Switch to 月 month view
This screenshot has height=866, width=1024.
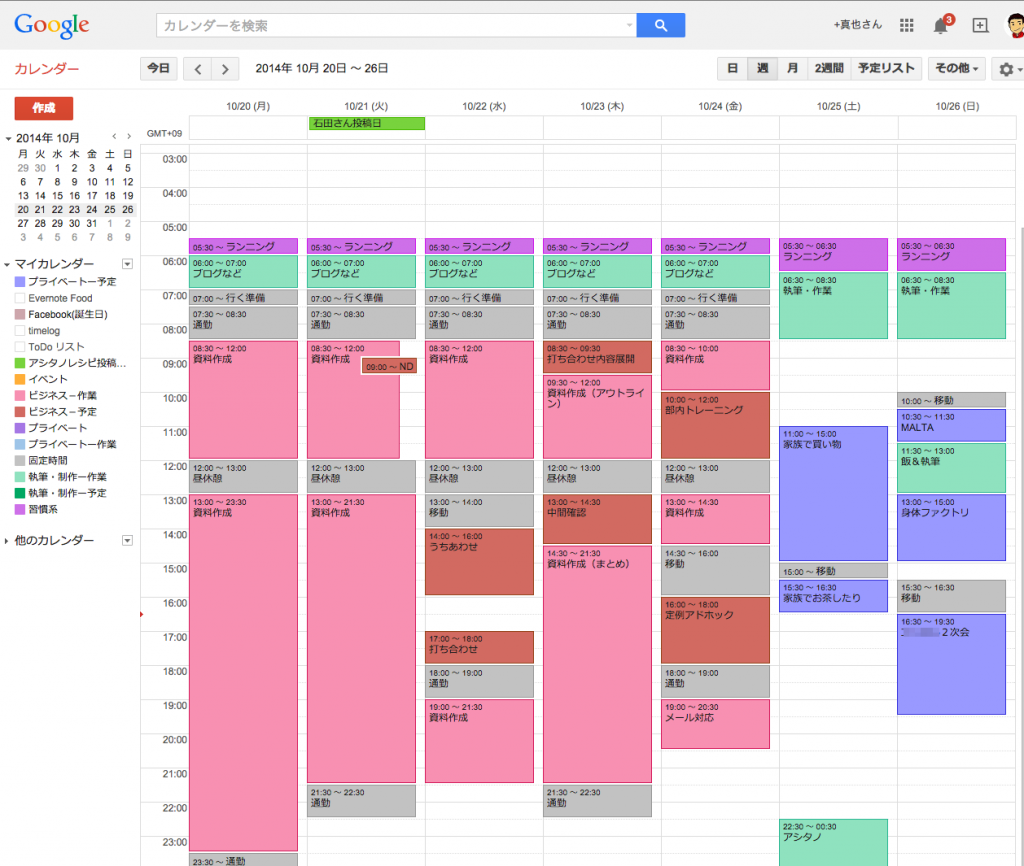click(x=792, y=69)
